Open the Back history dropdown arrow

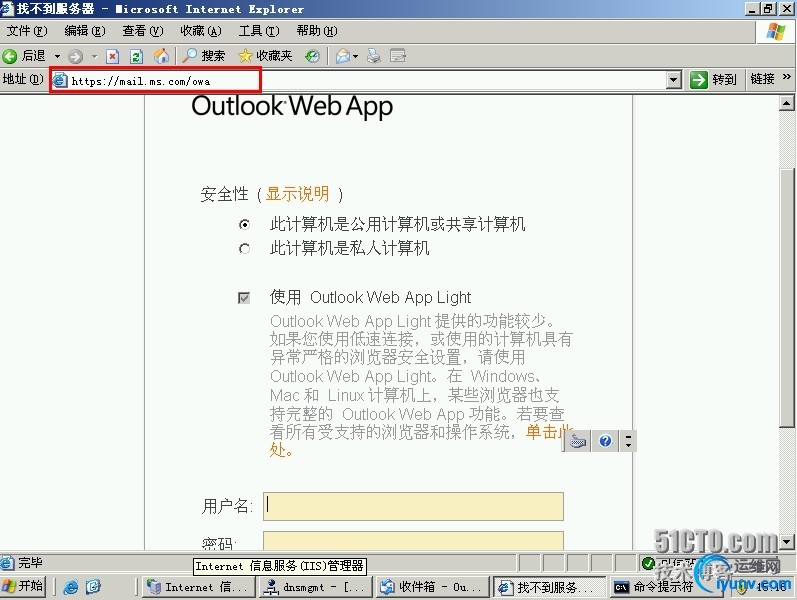pyautogui.click(x=57, y=56)
